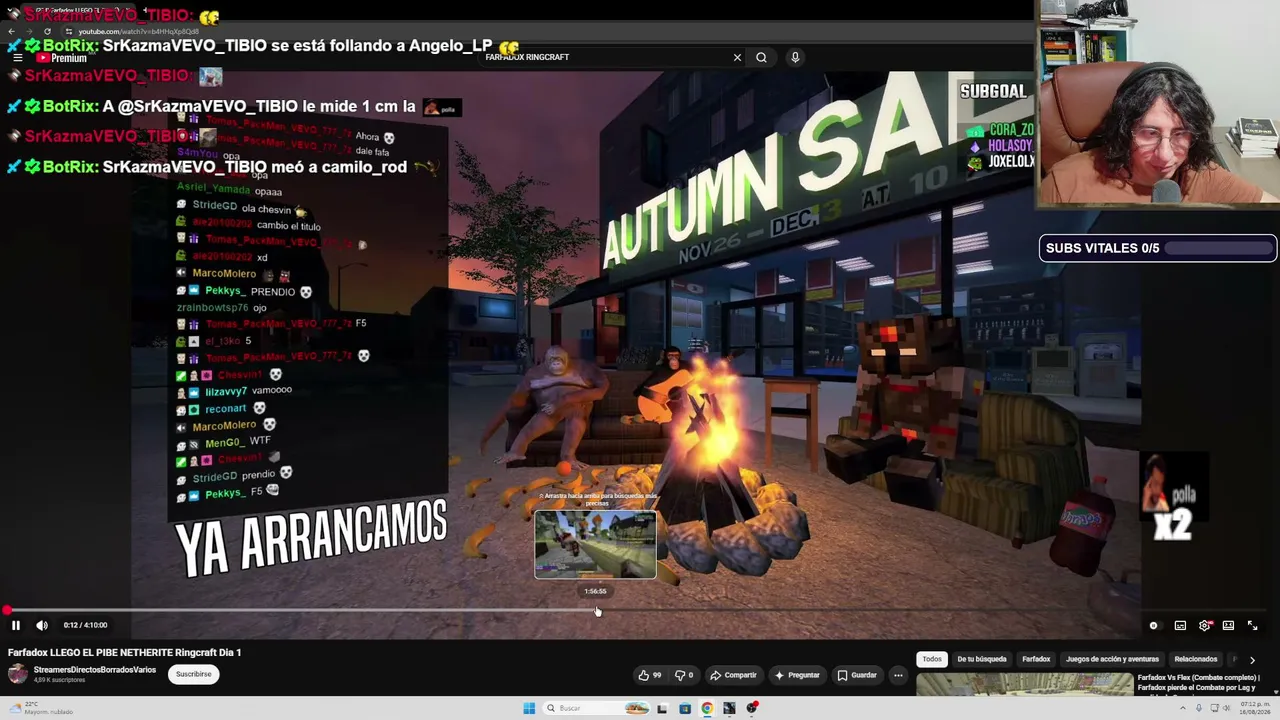
Task: Clear the YouTube search box text
Action: (x=737, y=57)
